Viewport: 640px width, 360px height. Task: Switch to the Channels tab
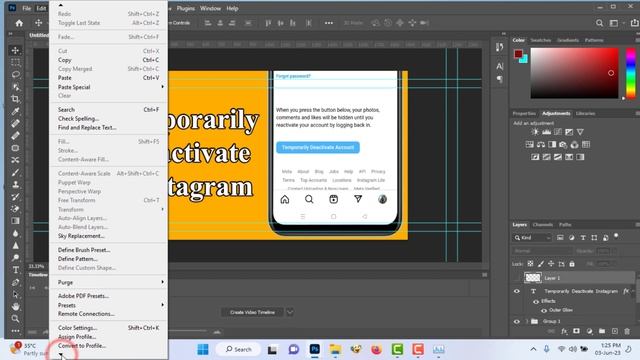click(x=543, y=225)
